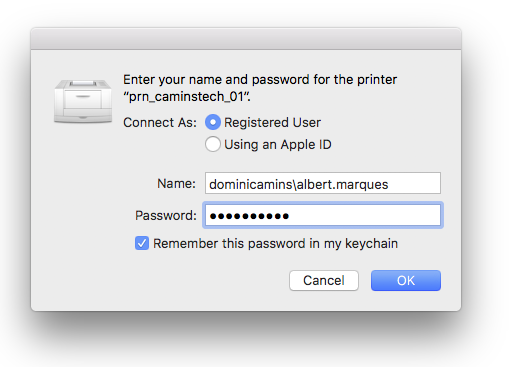The width and height of the screenshot is (513, 367).
Task: Place cursor after the password dots
Action: [x=290, y=216]
